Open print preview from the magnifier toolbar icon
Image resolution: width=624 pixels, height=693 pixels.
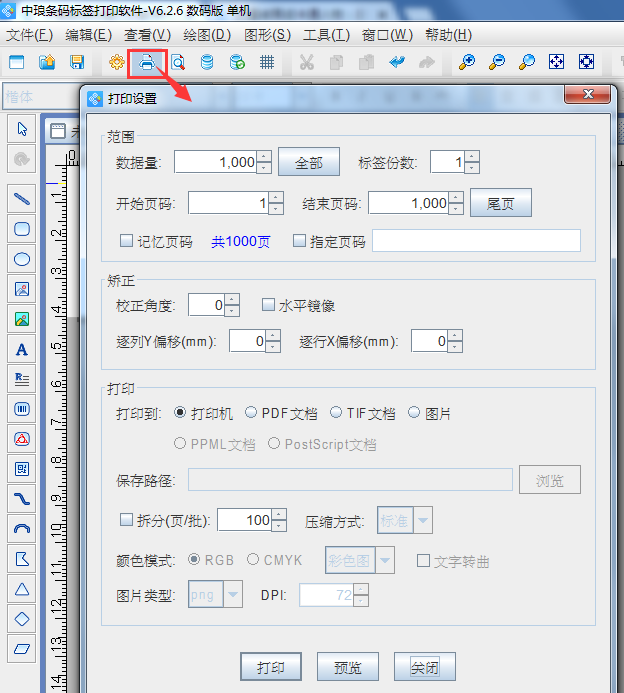tap(177, 62)
